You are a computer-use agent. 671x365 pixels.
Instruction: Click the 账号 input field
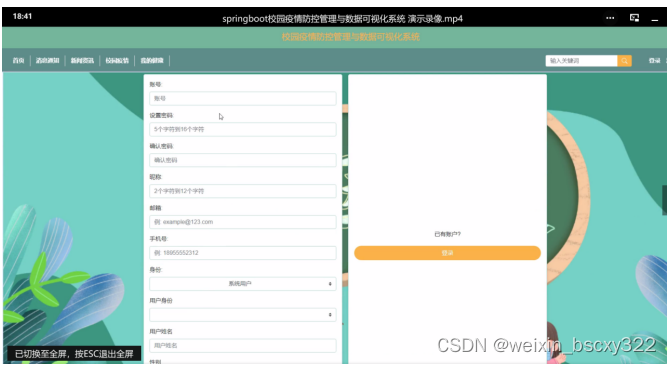click(243, 98)
